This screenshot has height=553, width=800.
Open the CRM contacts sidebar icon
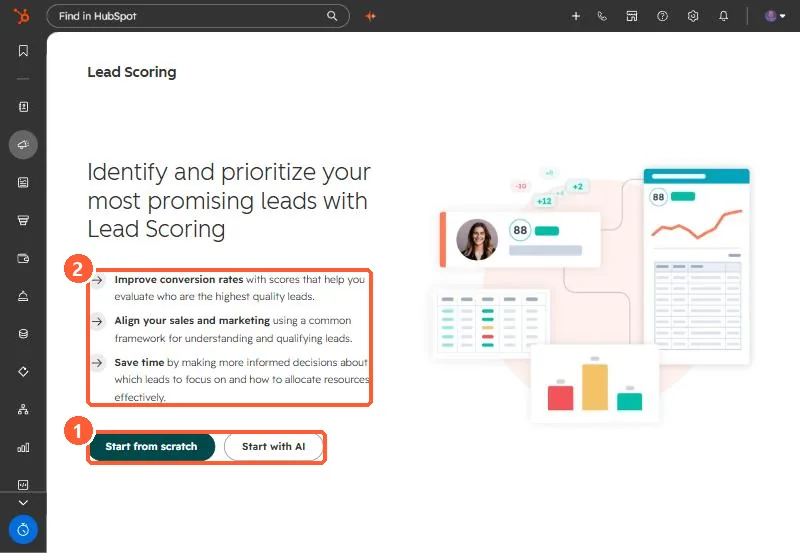(x=23, y=107)
